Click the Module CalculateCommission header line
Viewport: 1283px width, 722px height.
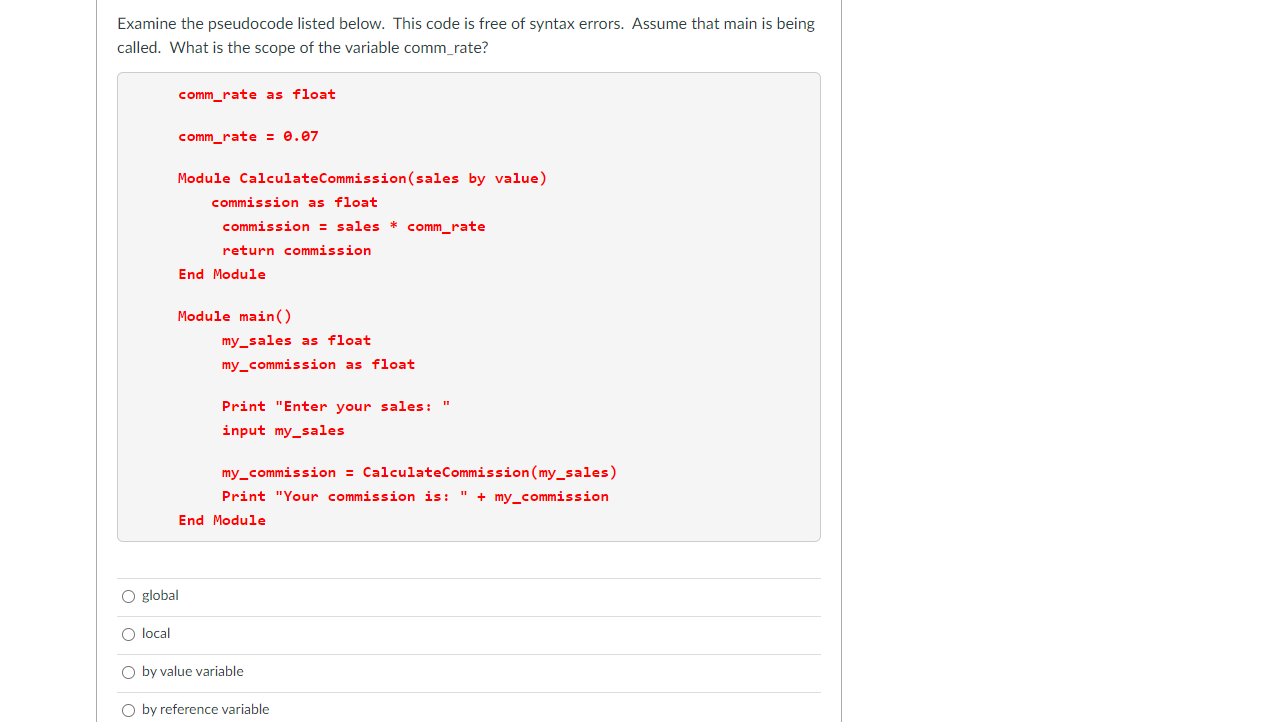click(x=362, y=178)
